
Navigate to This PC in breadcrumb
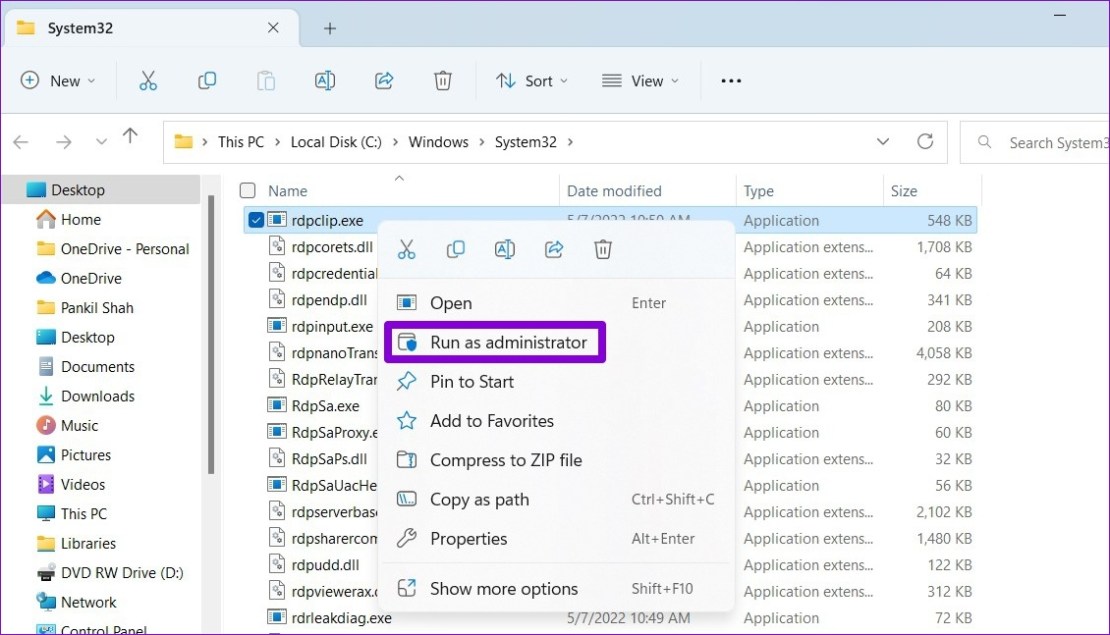tap(241, 142)
